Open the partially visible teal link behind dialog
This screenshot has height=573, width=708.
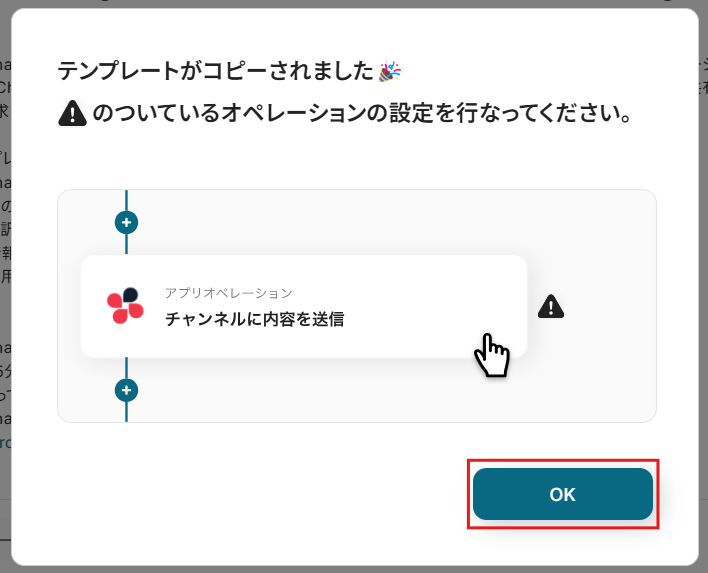pos(5,443)
